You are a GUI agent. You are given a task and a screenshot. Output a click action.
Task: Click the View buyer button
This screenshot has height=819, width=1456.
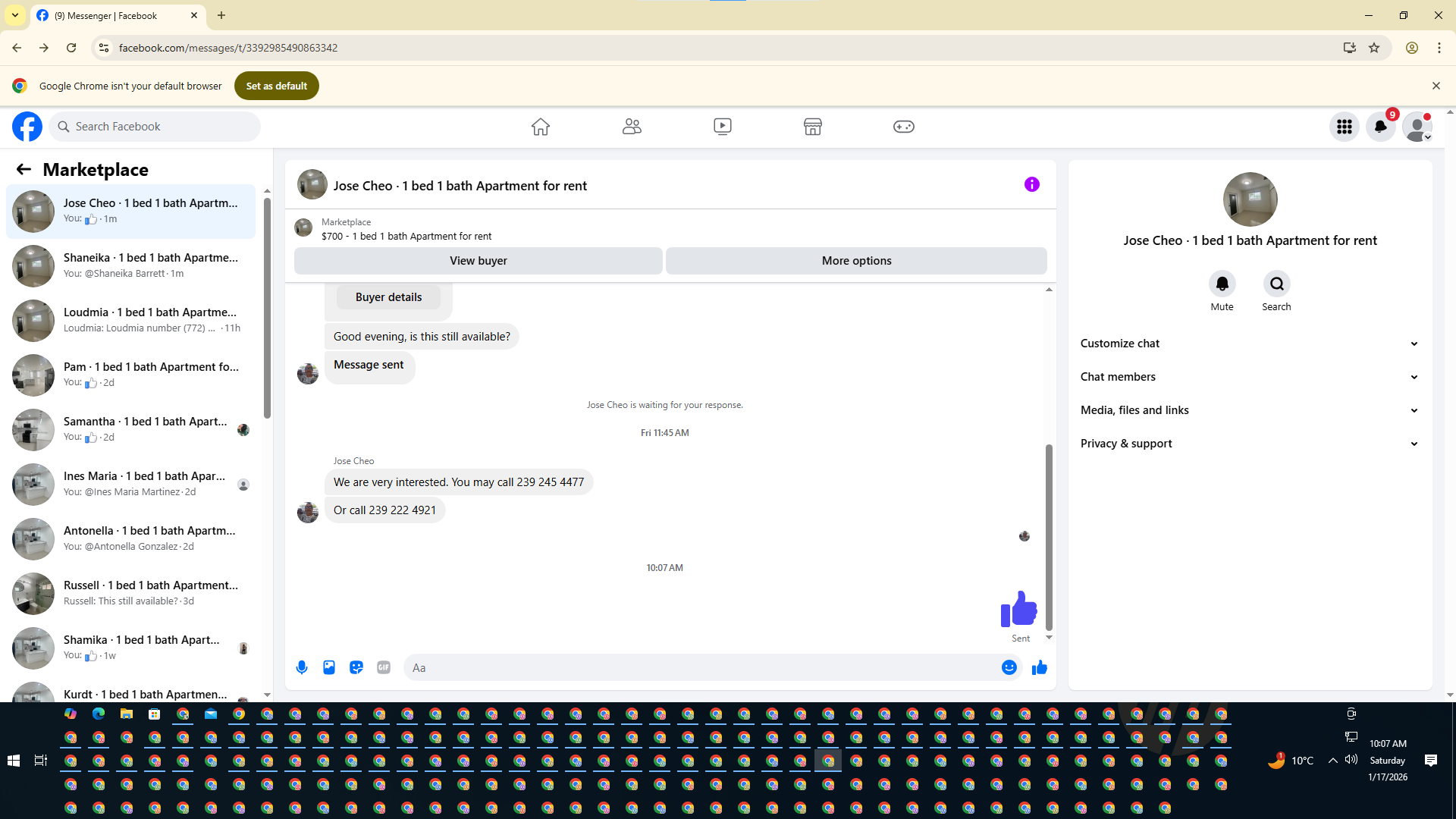tap(478, 261)
